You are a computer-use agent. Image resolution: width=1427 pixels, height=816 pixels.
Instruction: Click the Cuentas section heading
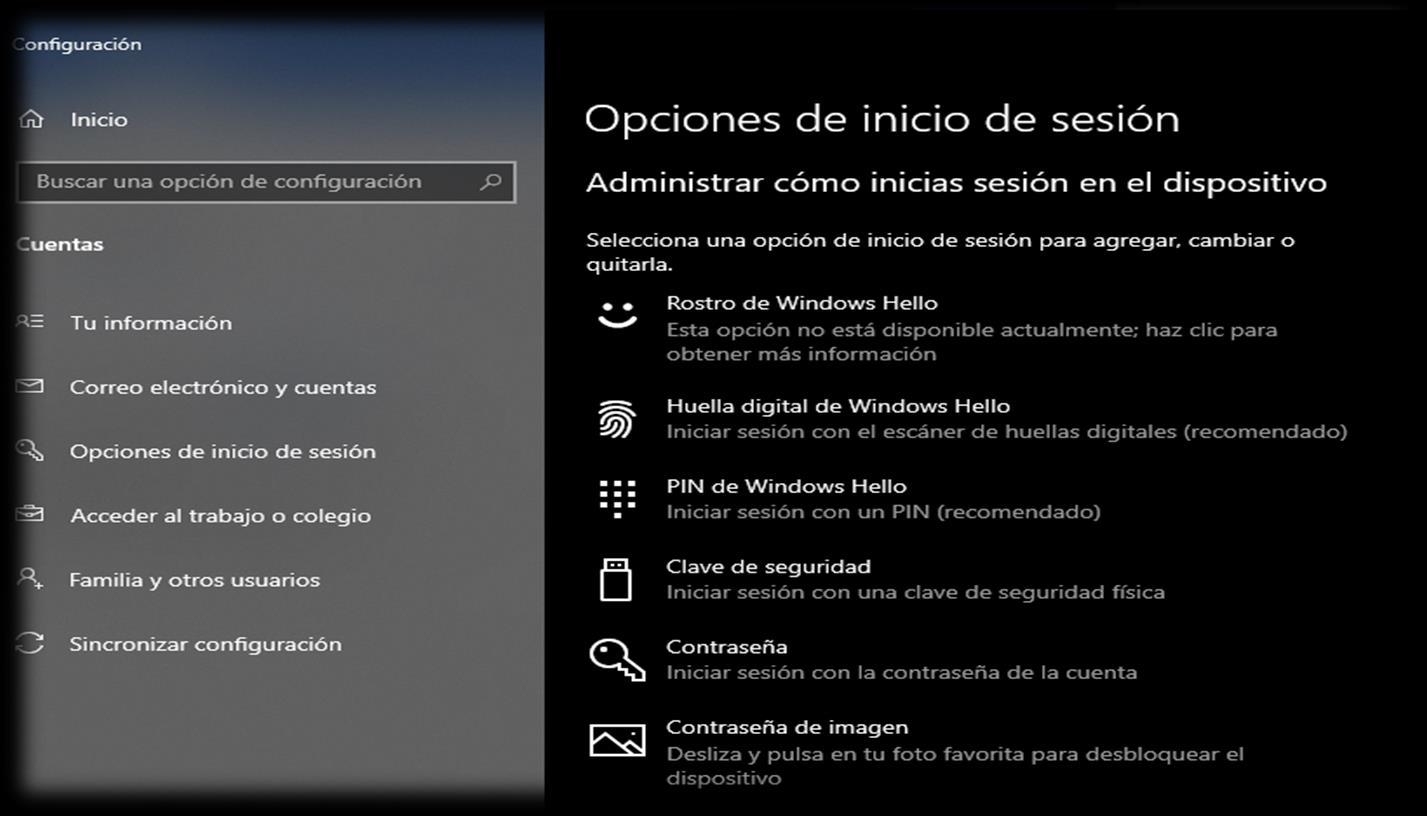coord(60,244)
